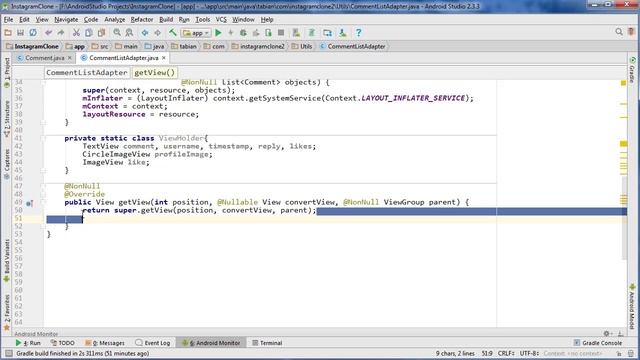Open the TODO tool window tab
Image resolution: width=640 pixels, height=360 pixels.
(62, 343)
